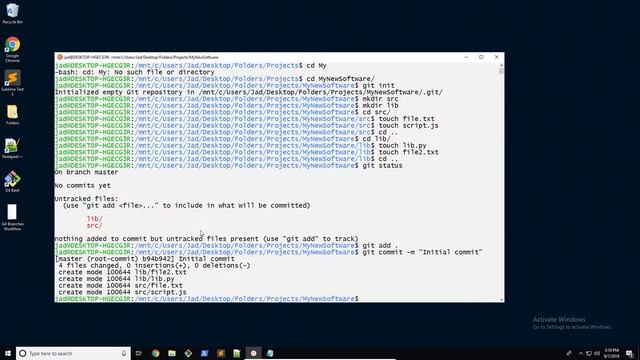Screen dimensions: 640x360
Task: Click the 'On branch master' line
Action: click(x=87, y=172)
